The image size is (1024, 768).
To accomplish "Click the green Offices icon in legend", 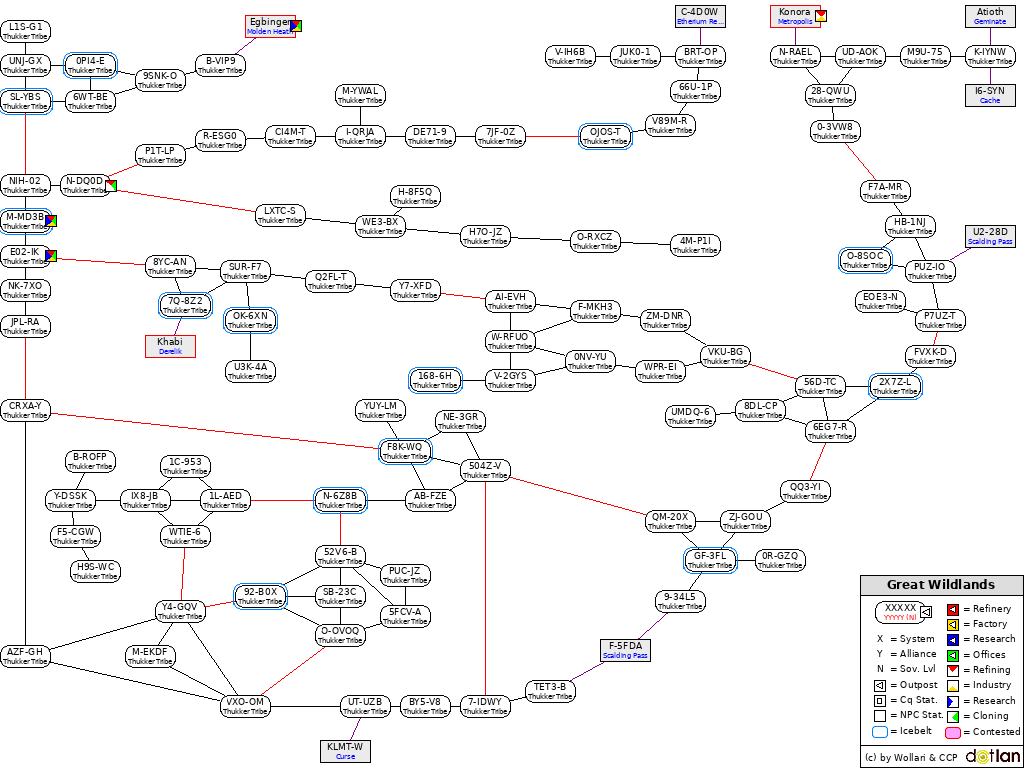I will pyautogui.click(x=953, y=655).
